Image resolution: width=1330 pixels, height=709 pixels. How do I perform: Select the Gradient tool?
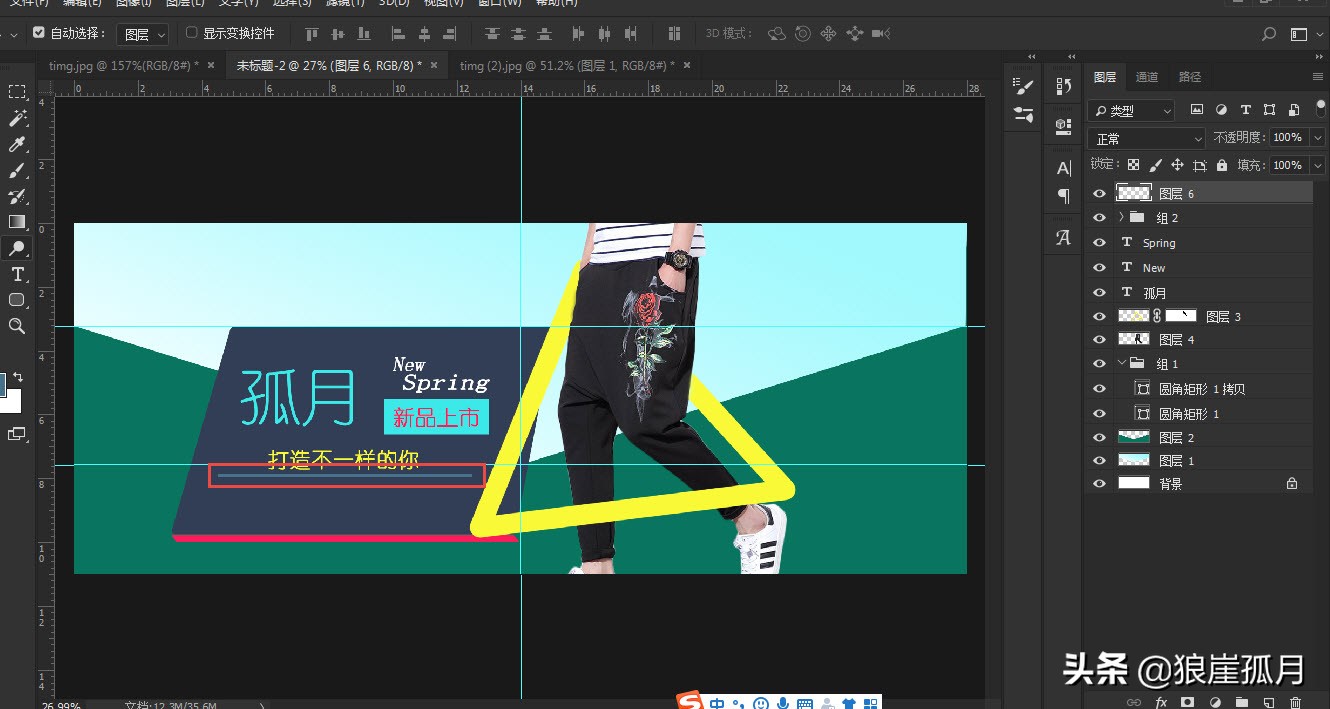(x=16, y=221)
